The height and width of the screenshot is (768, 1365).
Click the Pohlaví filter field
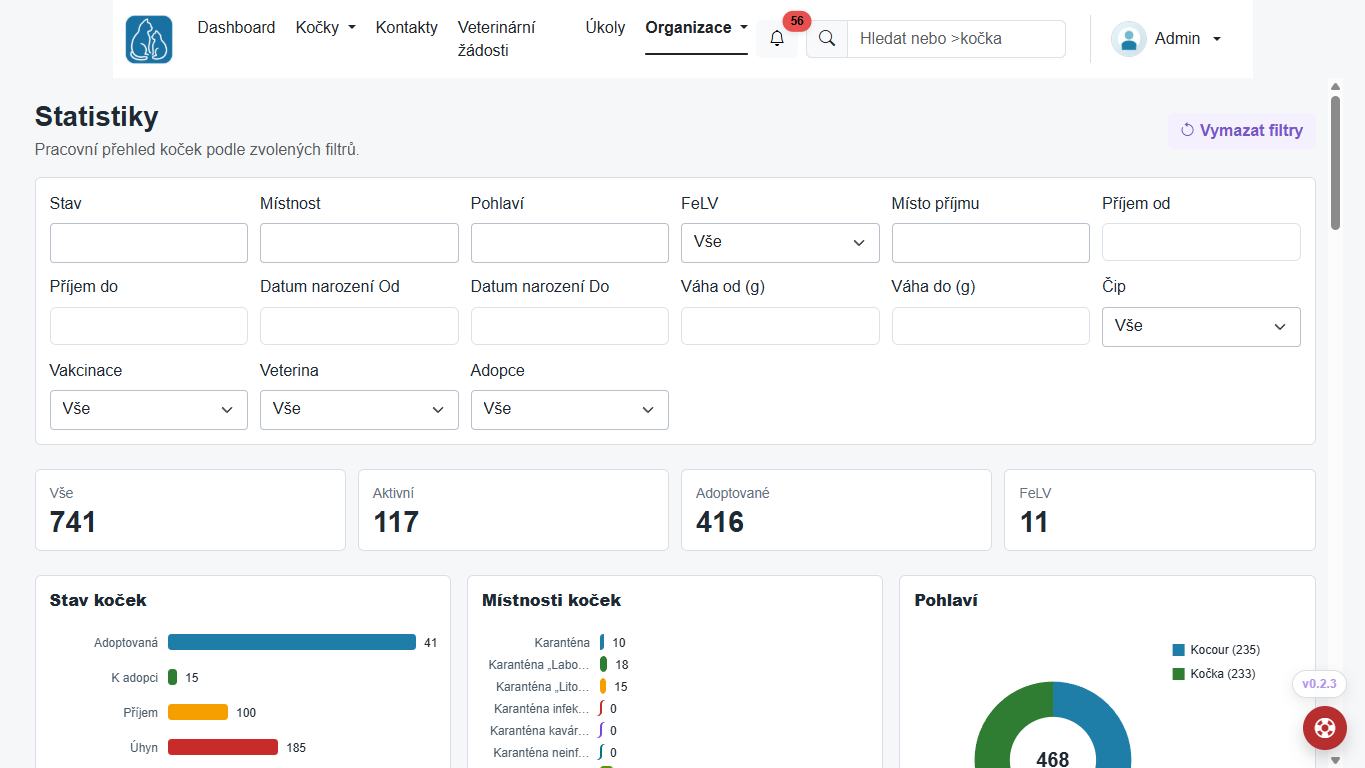[x=570, y=243]
